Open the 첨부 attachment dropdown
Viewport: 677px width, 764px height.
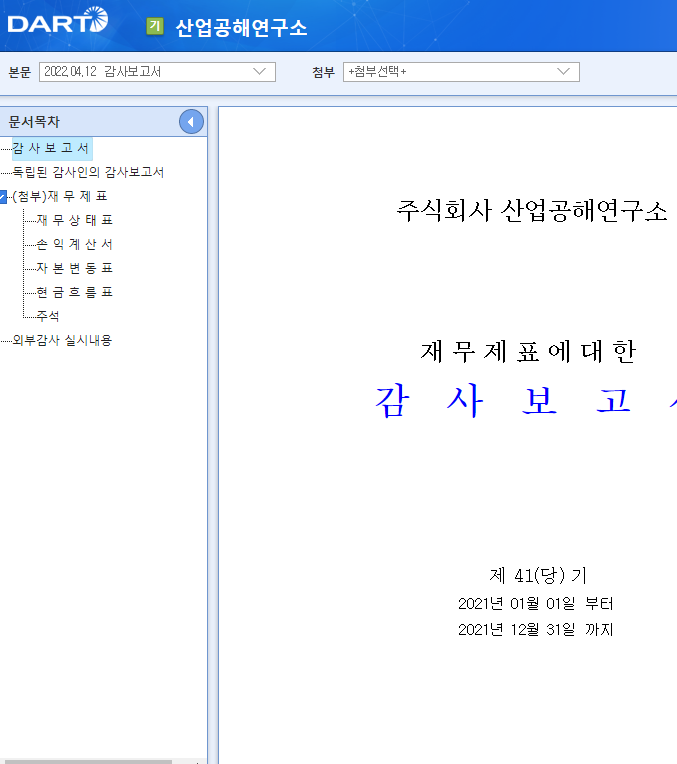461,72
